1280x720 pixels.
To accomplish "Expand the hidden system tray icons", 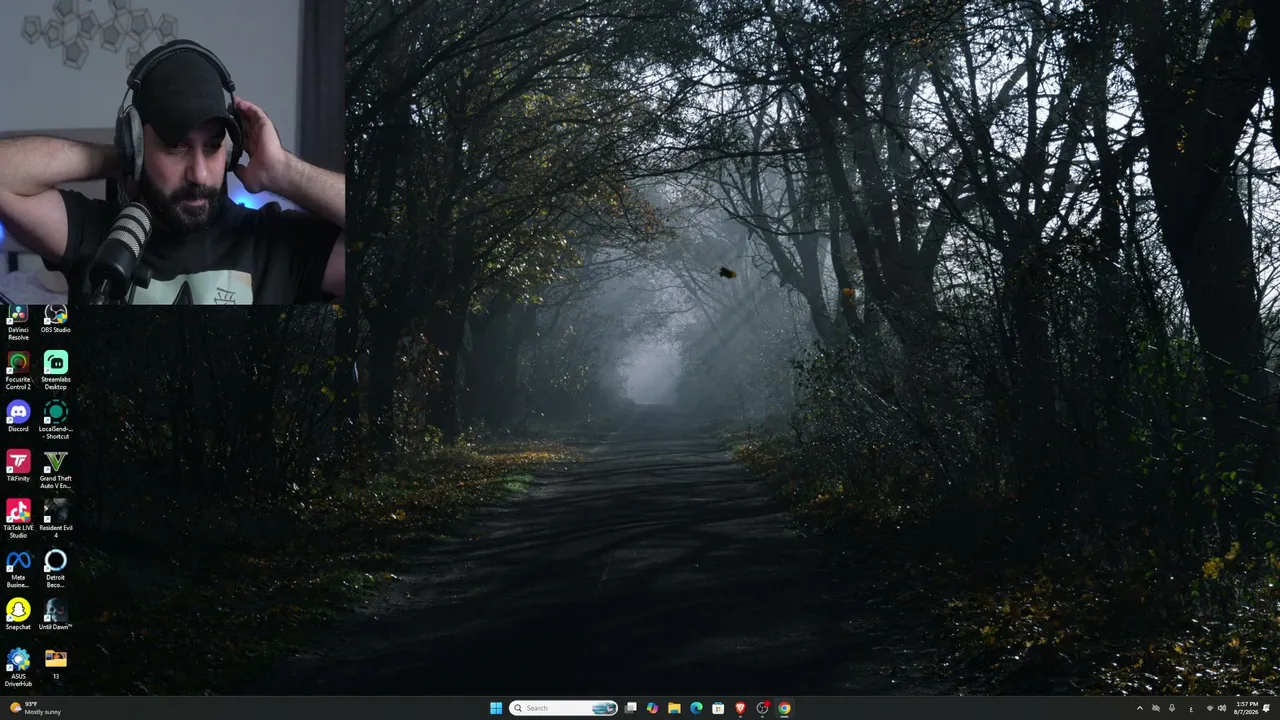I will (1139, 708).
